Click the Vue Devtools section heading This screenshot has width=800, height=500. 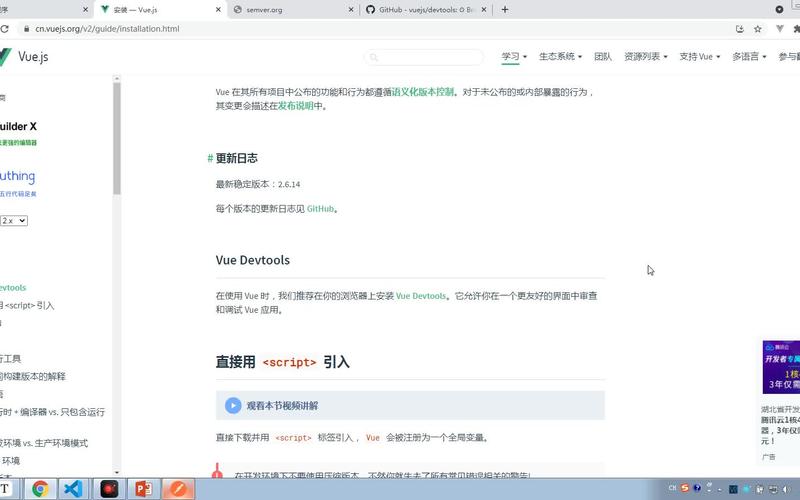coord(253,260)
